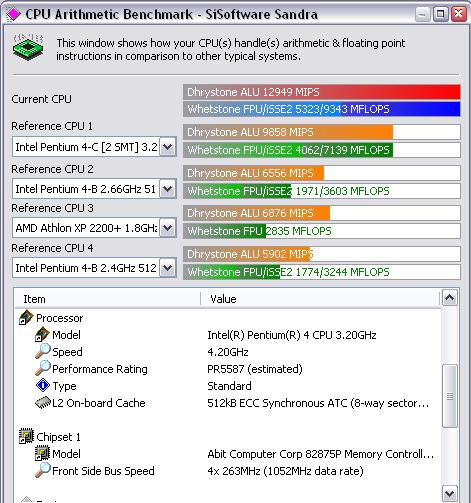Click the Item column header
Image resolution: width=471 pixels, height=503 pixels.
[x=107, y=299]
